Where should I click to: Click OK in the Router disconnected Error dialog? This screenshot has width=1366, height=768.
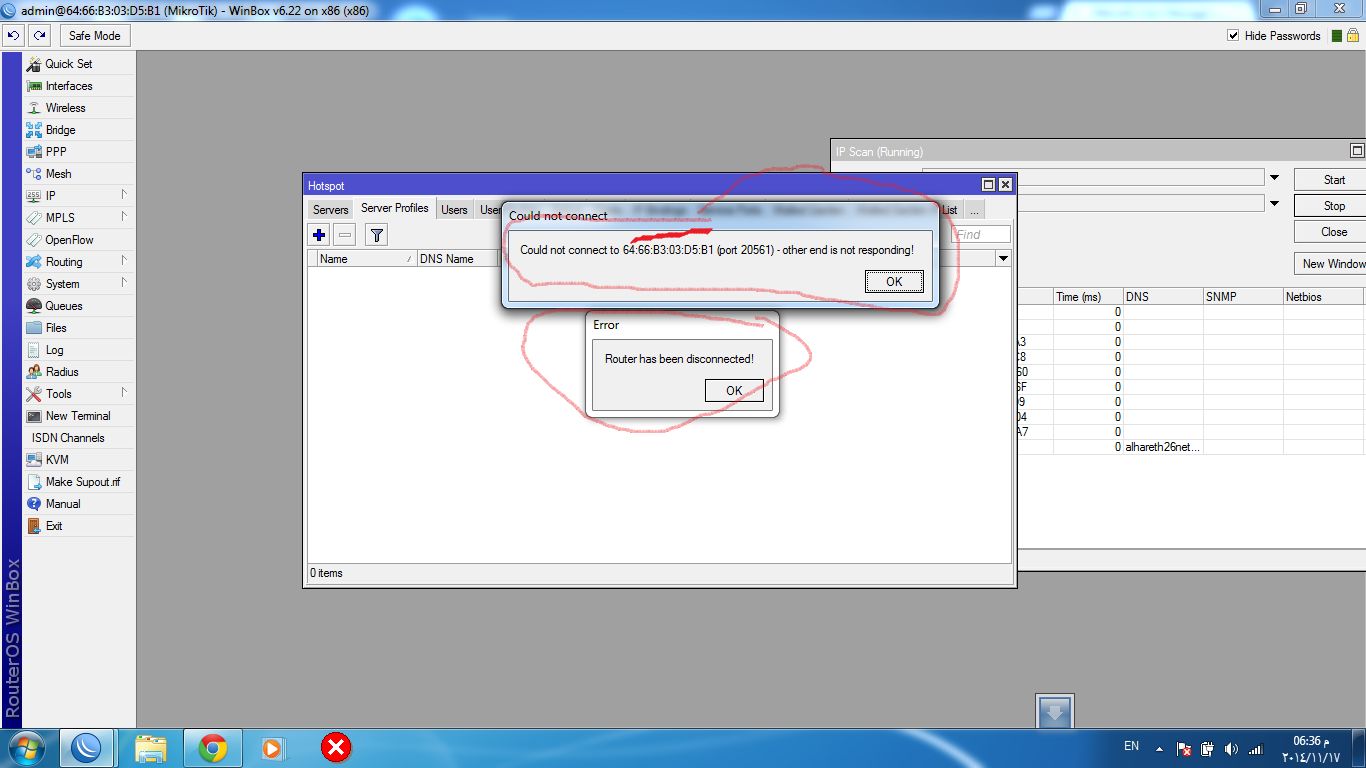[x=734, y=391]
